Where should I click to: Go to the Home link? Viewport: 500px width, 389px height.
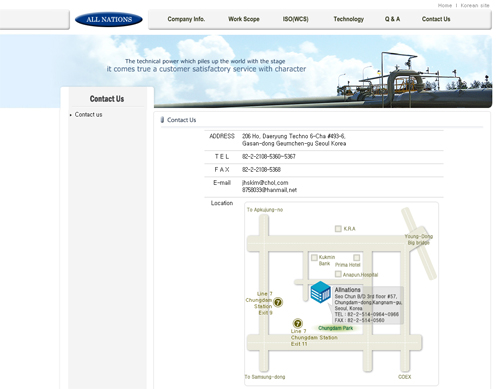pos(445,5)
